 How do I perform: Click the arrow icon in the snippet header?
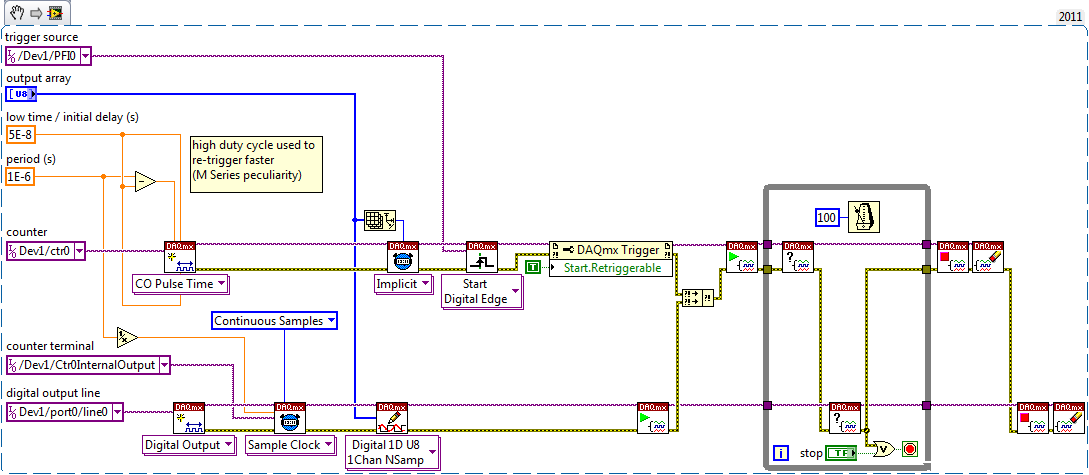click(x=37, y=12)
